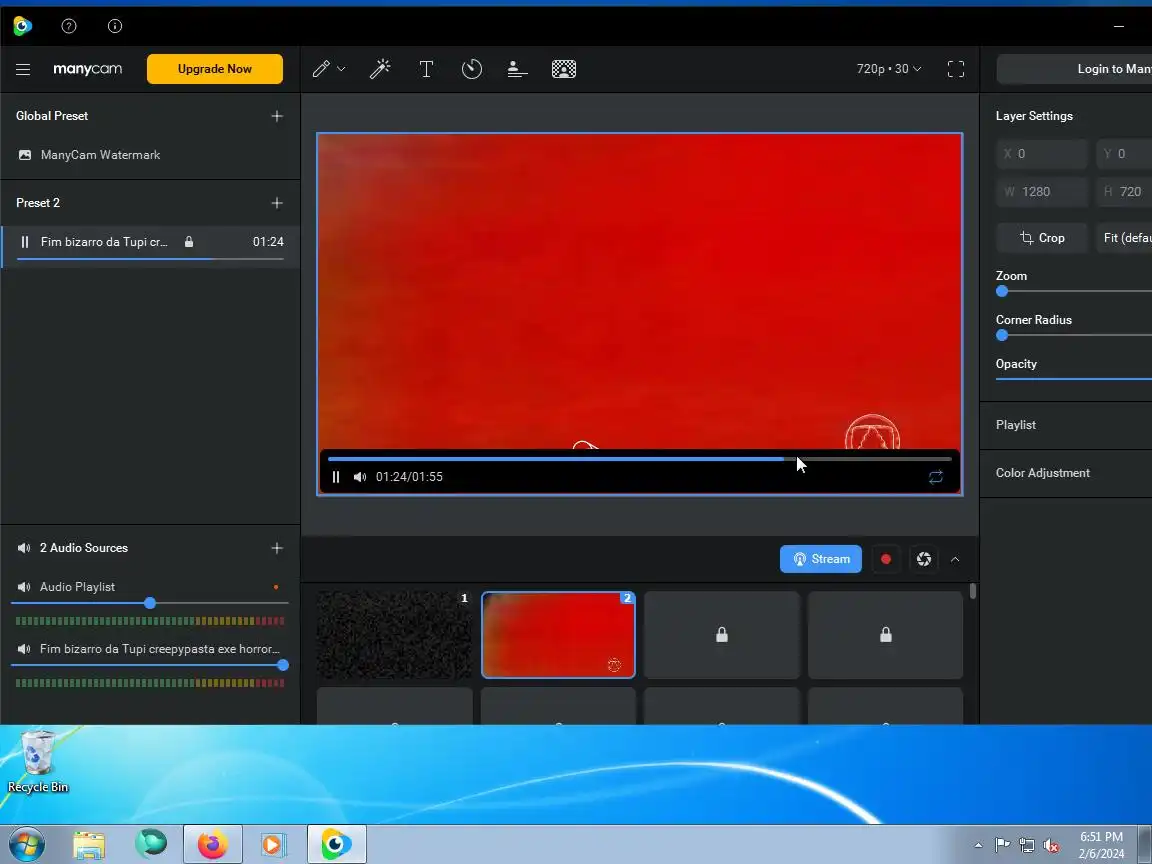Select the Text tool
The width and height of the screenshot is (1152, 864).
click(426, 69)
